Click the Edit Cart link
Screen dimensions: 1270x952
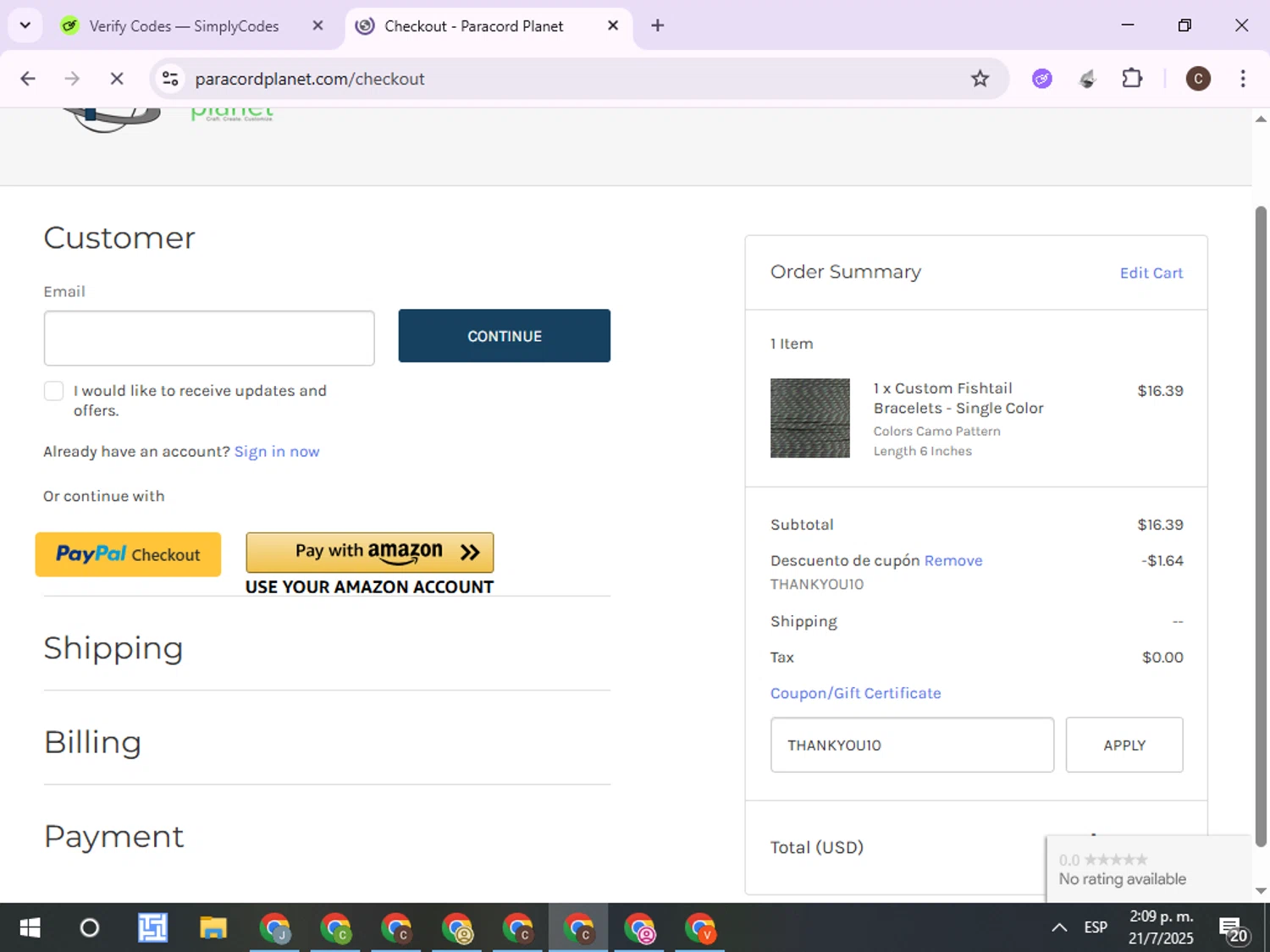(1151, 272)
